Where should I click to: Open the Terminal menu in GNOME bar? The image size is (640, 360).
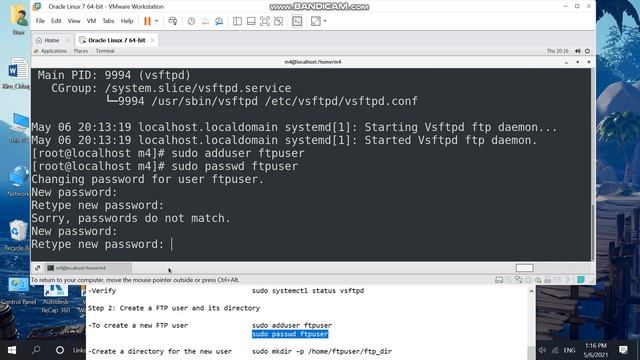(105, 51)
